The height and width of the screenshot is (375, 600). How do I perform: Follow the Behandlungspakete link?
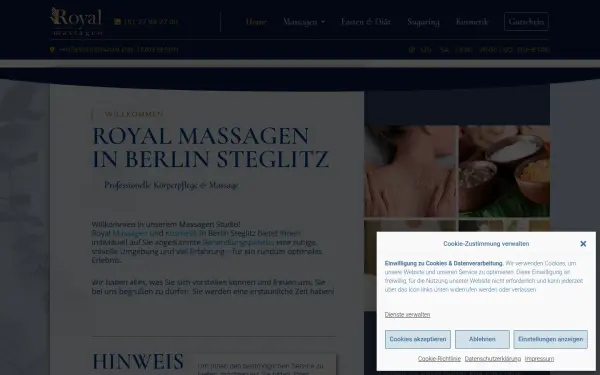pyautogui.click(x=238, y=242)
